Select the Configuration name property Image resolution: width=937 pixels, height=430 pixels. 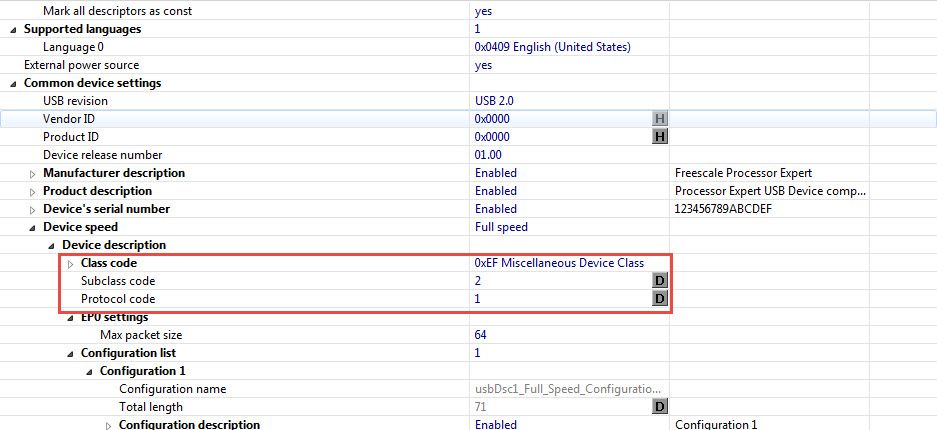pyautogui.click(x=173, y=389)
